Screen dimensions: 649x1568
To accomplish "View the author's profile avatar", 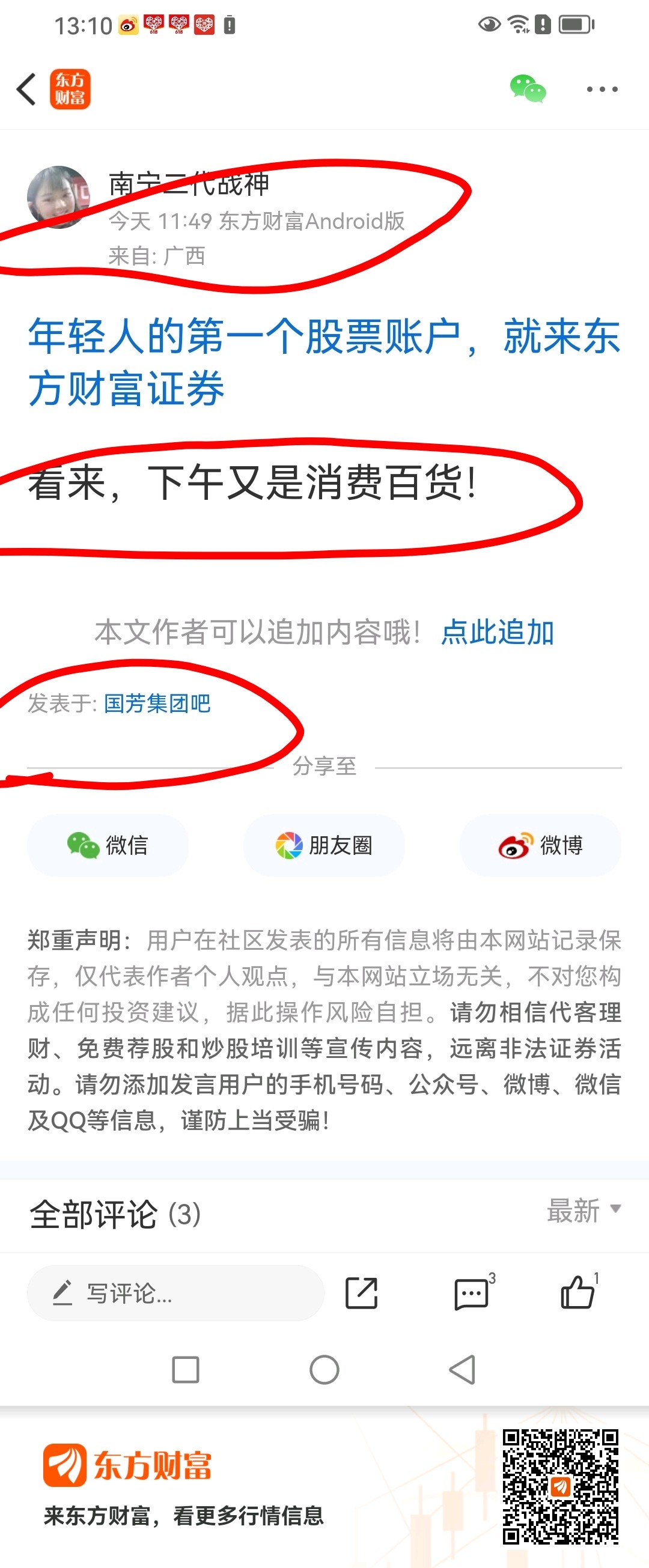I will pyautogui.click(x=58, y=197).
